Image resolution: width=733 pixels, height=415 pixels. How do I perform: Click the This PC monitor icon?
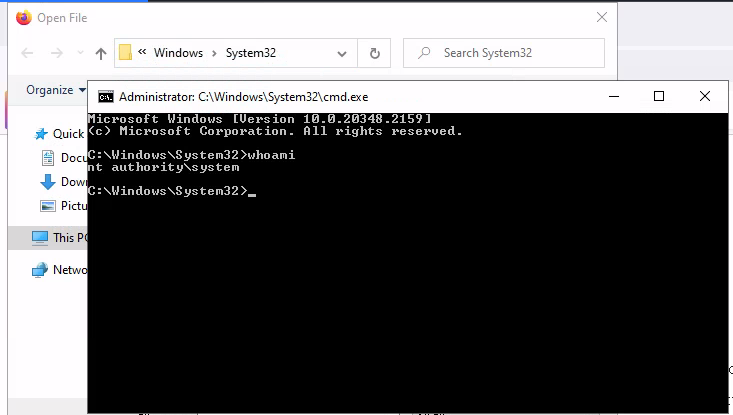[x=40, y=238]
